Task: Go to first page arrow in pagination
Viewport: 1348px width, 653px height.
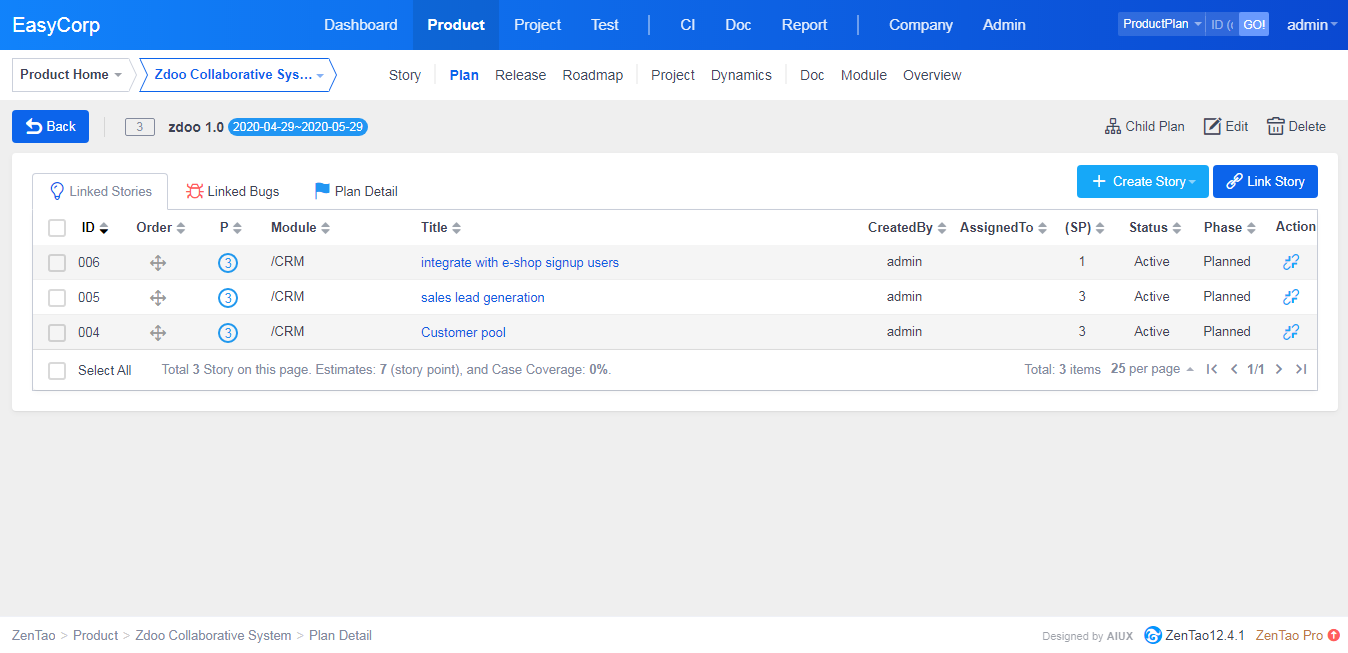Action: [x=1212, y=369]
